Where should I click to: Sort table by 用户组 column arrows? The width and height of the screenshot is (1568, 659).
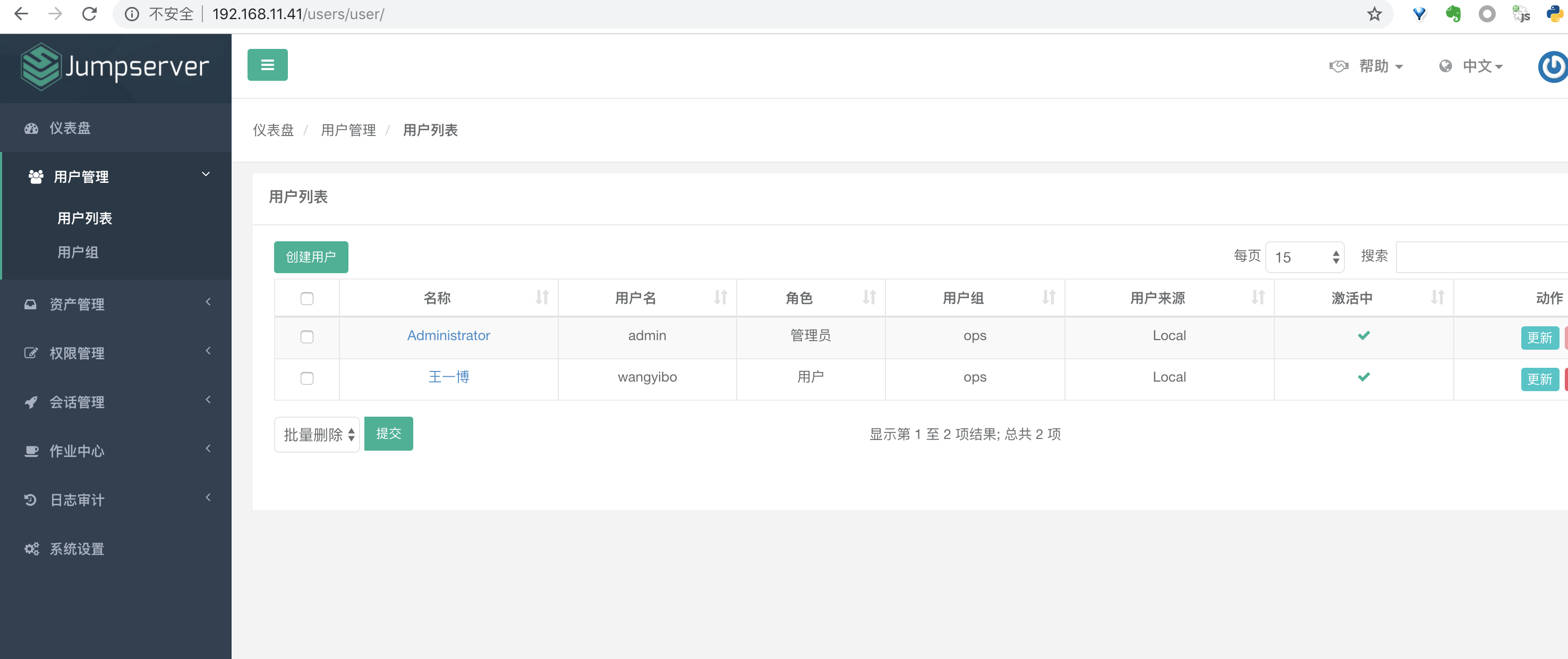point(1048,297)
